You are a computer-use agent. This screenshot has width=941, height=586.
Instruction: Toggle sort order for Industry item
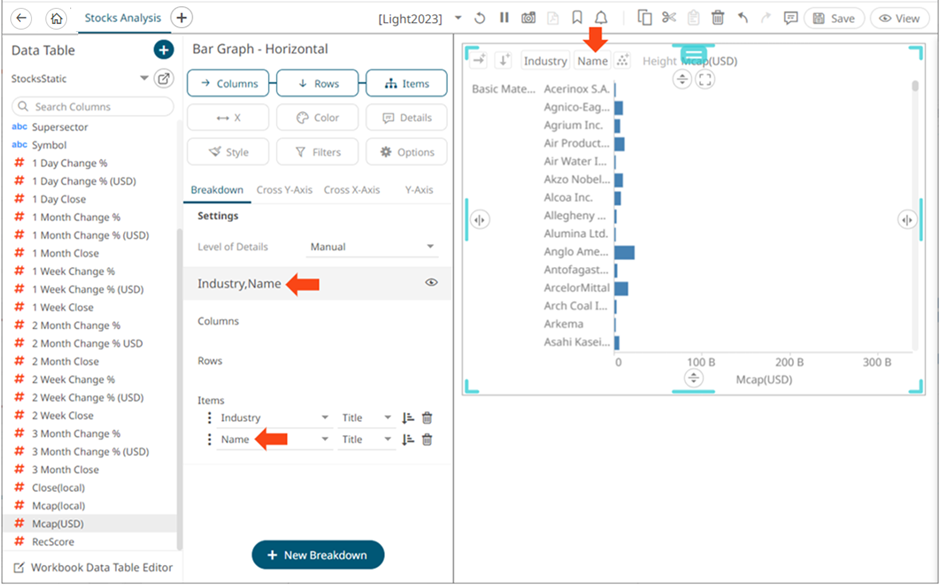pos(408,418)
